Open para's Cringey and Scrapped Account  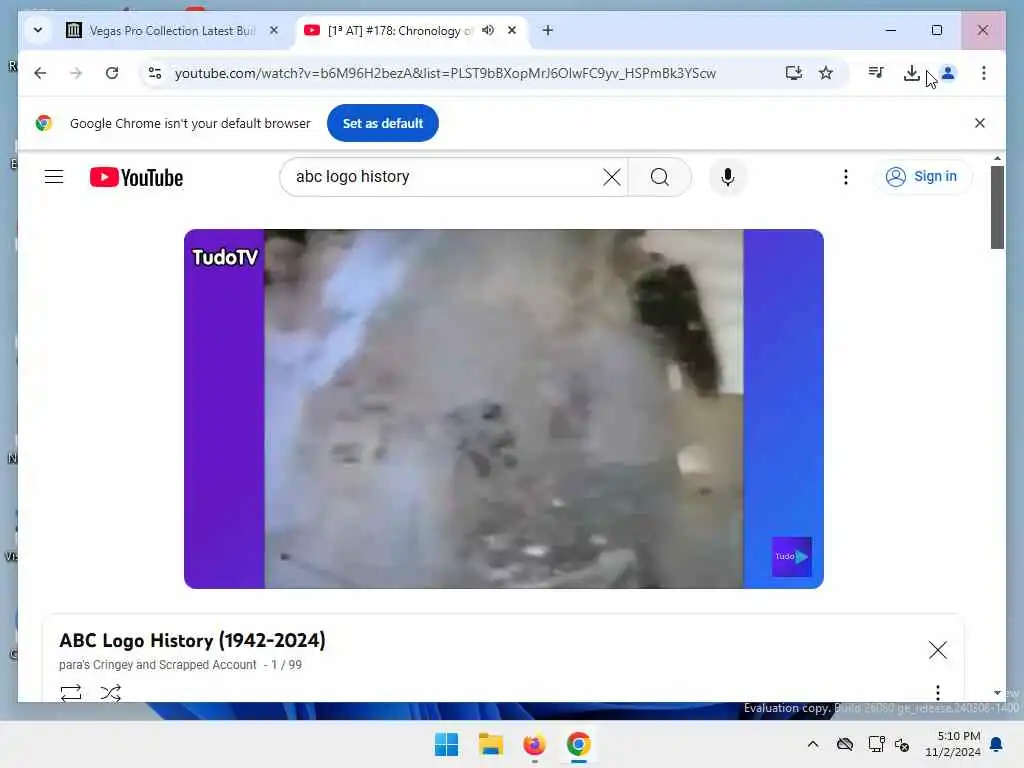157,665
